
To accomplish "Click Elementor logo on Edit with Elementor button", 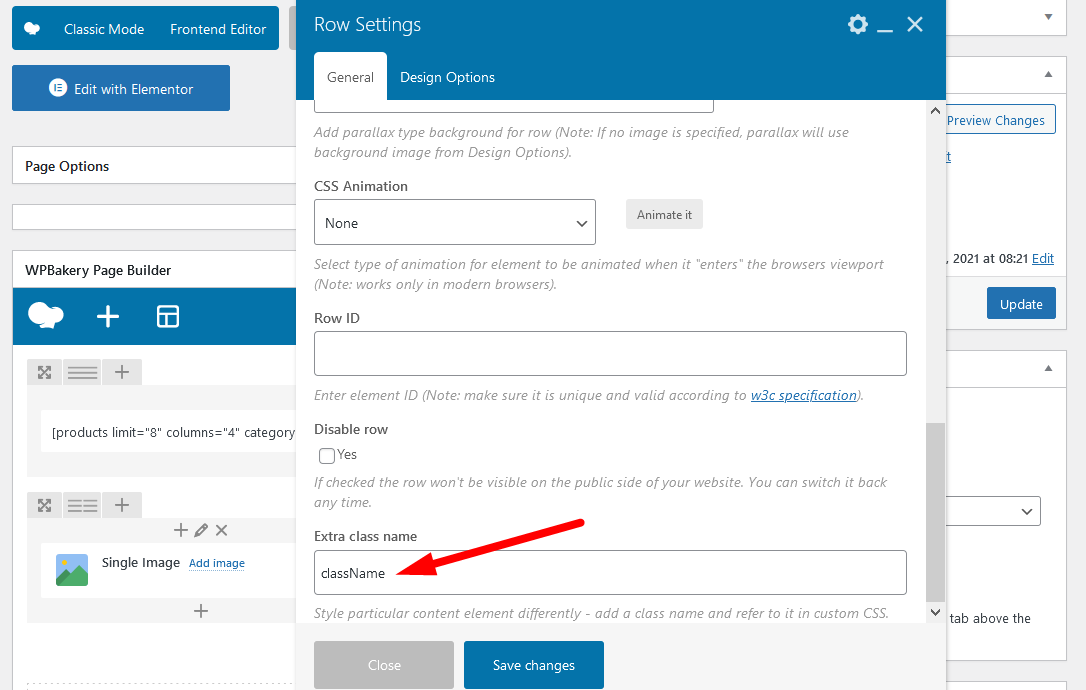I will [58, 88].
